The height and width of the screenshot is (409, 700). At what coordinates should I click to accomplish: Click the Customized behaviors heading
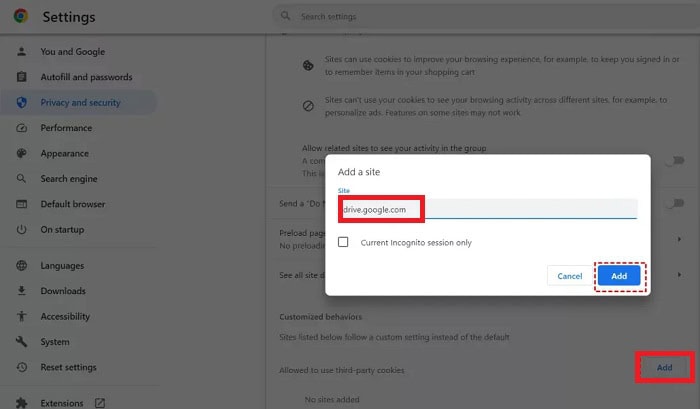[321, 317]
